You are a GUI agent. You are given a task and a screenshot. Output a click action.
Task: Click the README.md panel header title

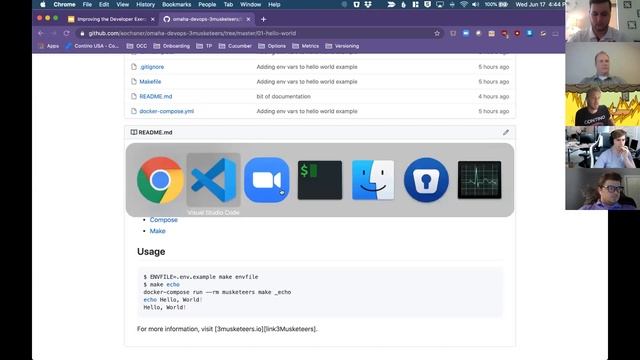[x=155, y=132]
